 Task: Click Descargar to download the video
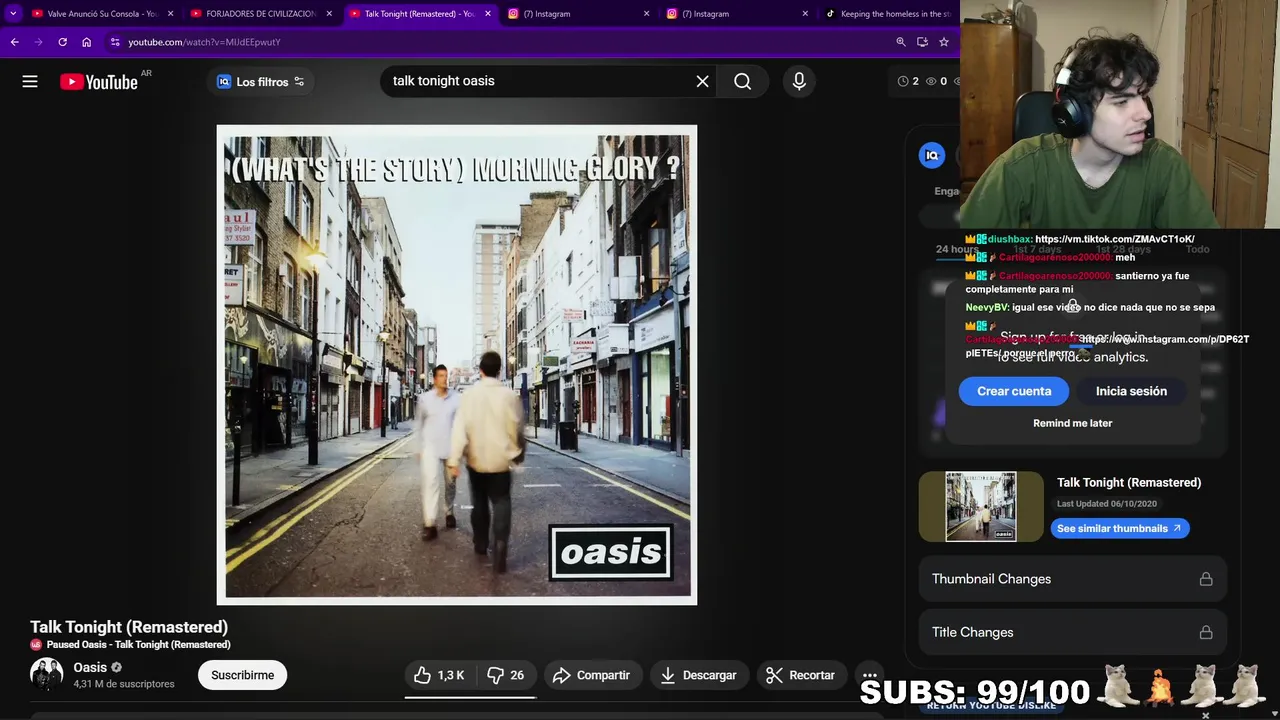click(x=699, y=675)
